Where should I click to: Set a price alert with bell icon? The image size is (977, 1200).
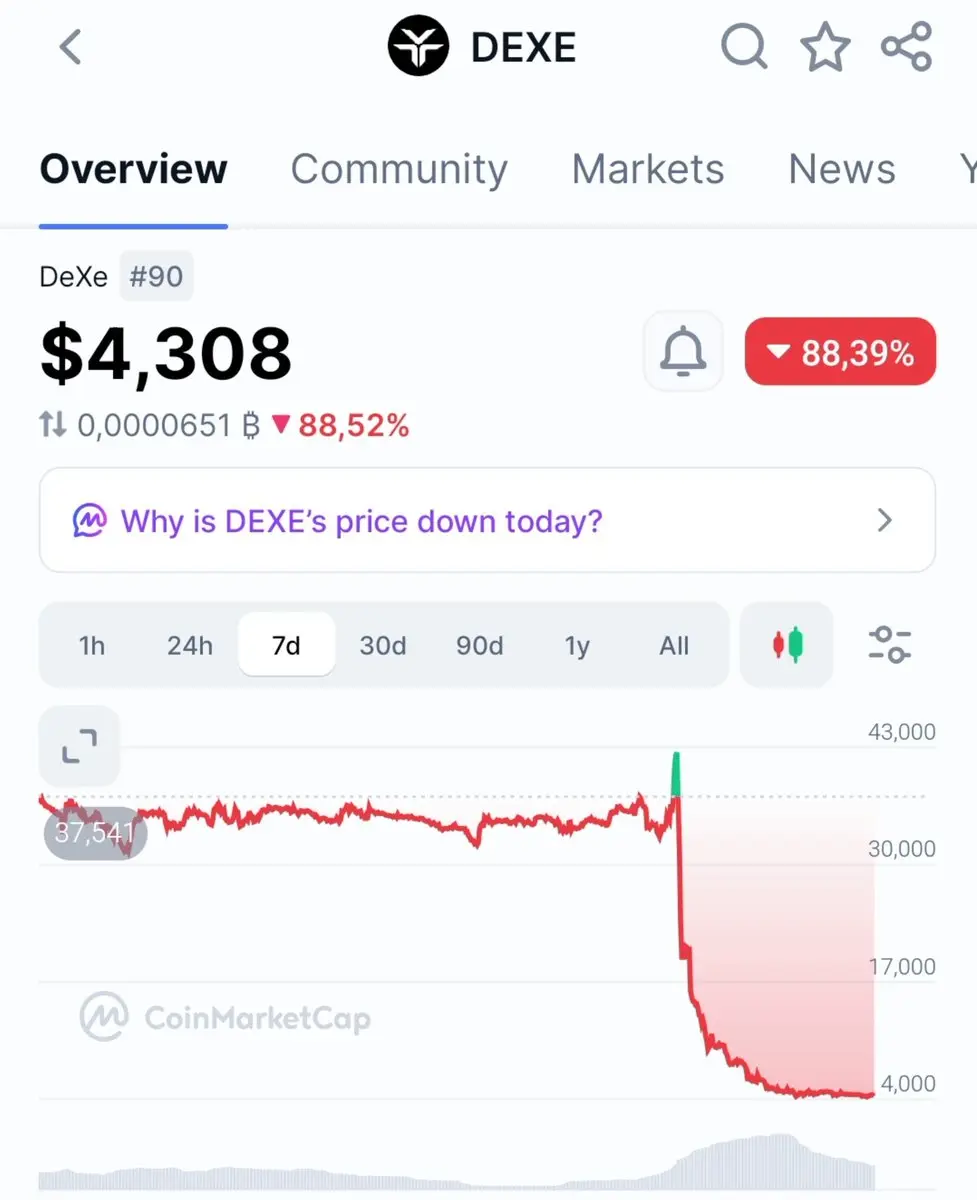pyautogui.click(x=683, y=351)
